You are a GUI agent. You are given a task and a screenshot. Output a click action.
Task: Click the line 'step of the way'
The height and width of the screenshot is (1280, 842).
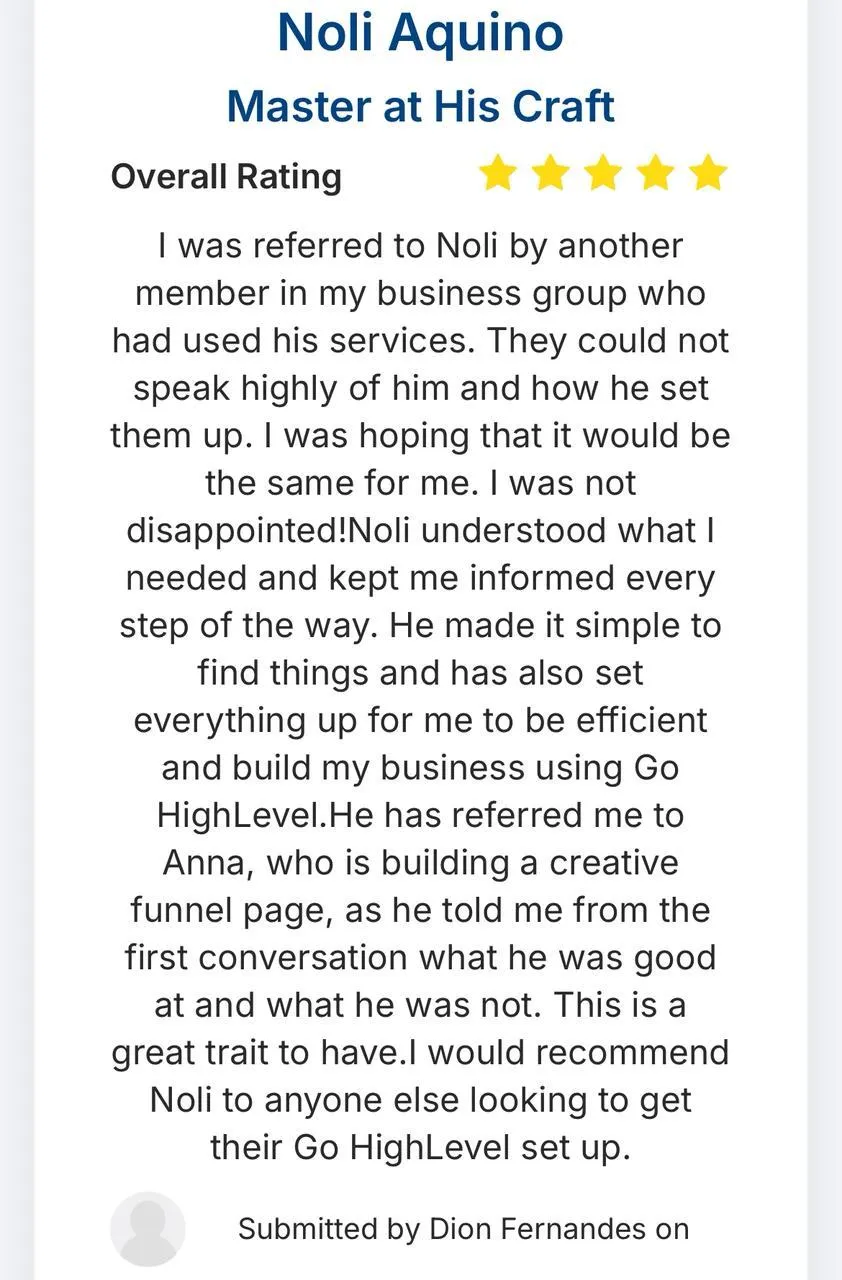pos(421,626)
